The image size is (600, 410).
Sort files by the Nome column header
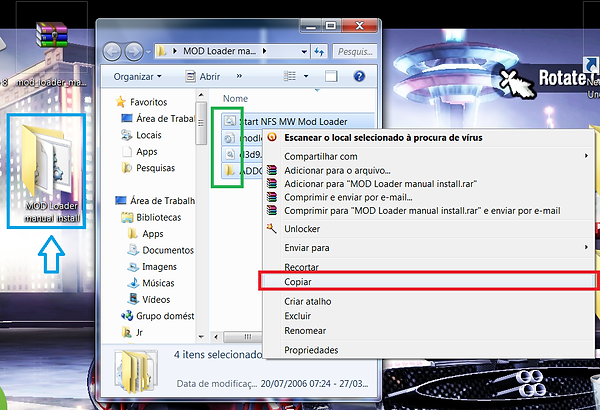pos(235,98)
